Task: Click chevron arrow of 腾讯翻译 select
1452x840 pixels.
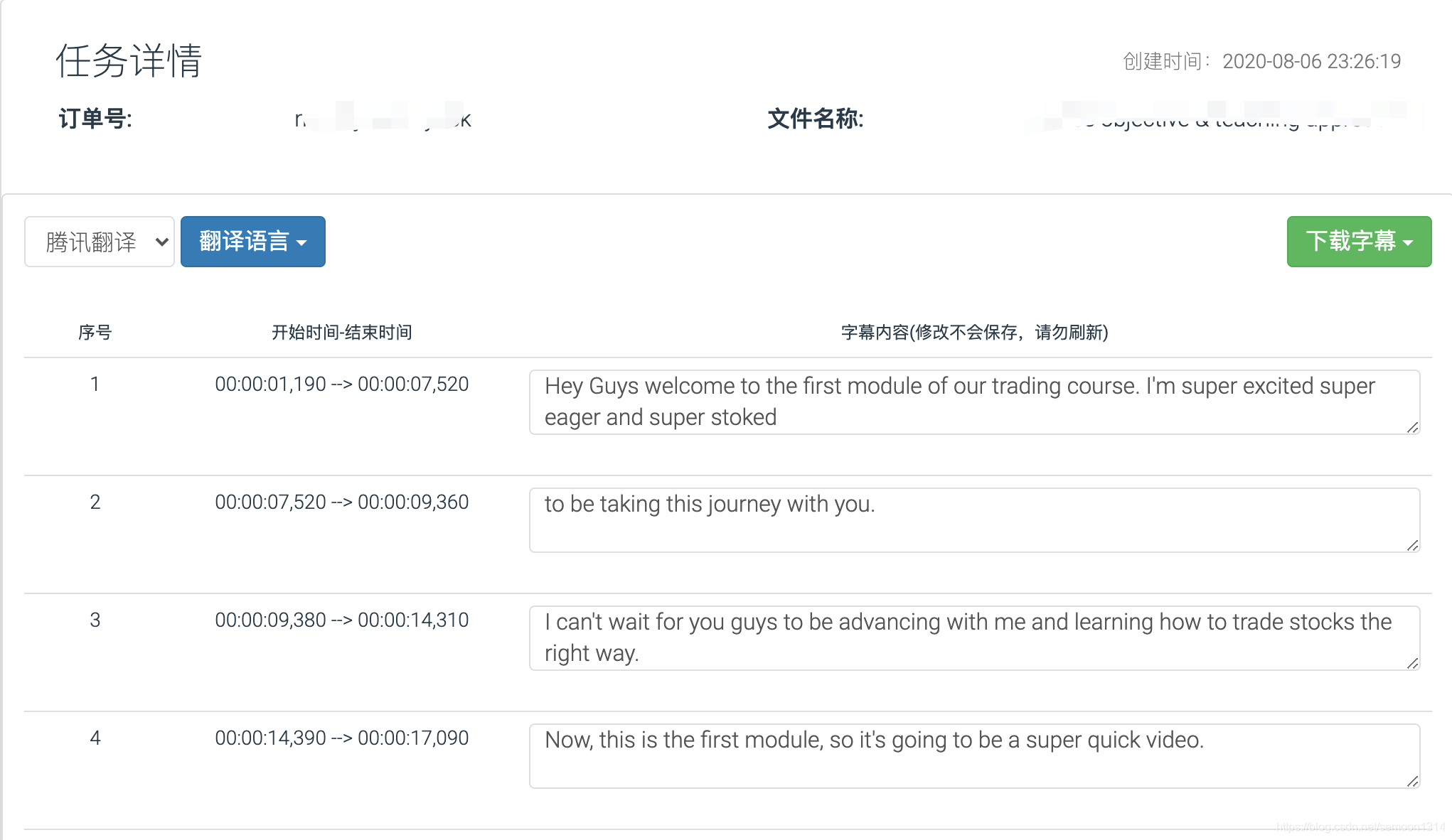Action: (x=161, y=242)
